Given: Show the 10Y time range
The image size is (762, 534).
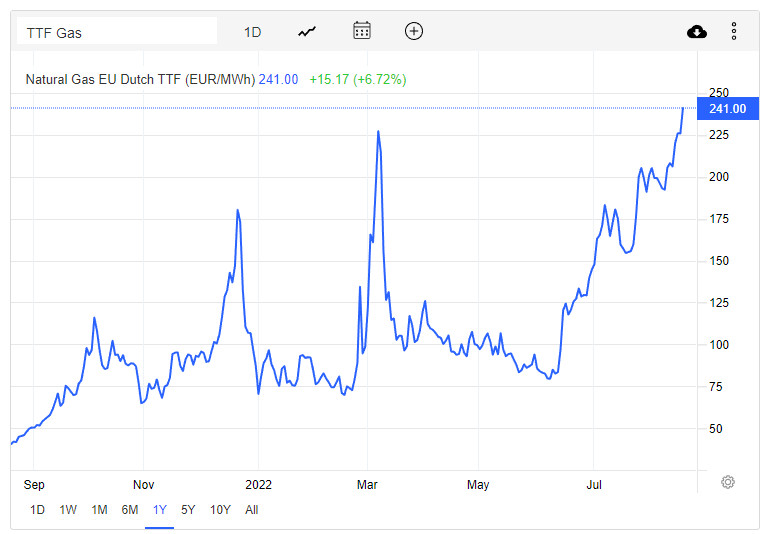Looking at the screenshot, I should coord(220,510).
